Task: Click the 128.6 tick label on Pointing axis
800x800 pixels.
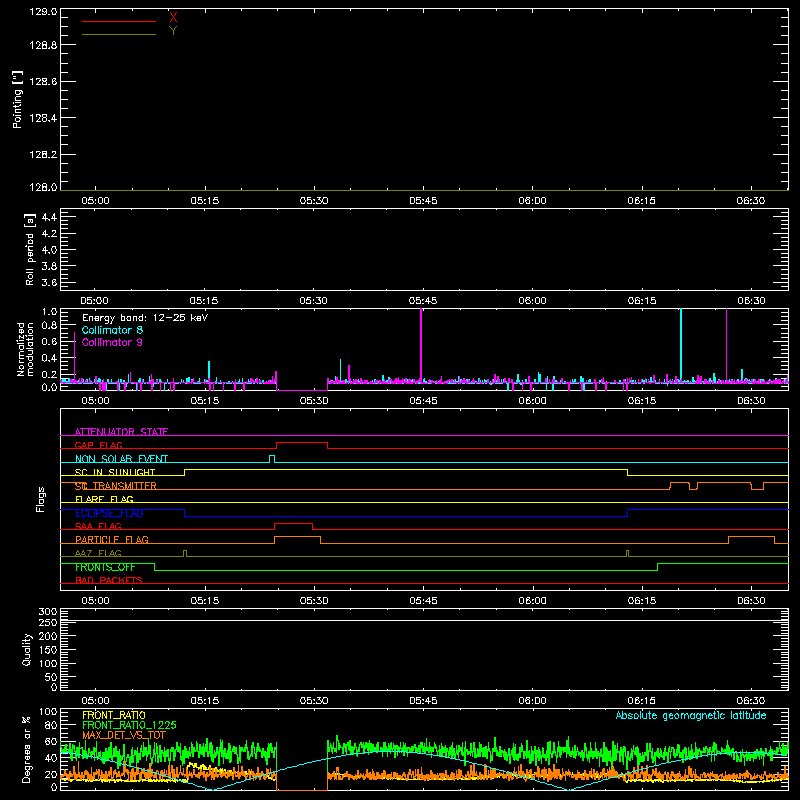Action: (43, 82)
